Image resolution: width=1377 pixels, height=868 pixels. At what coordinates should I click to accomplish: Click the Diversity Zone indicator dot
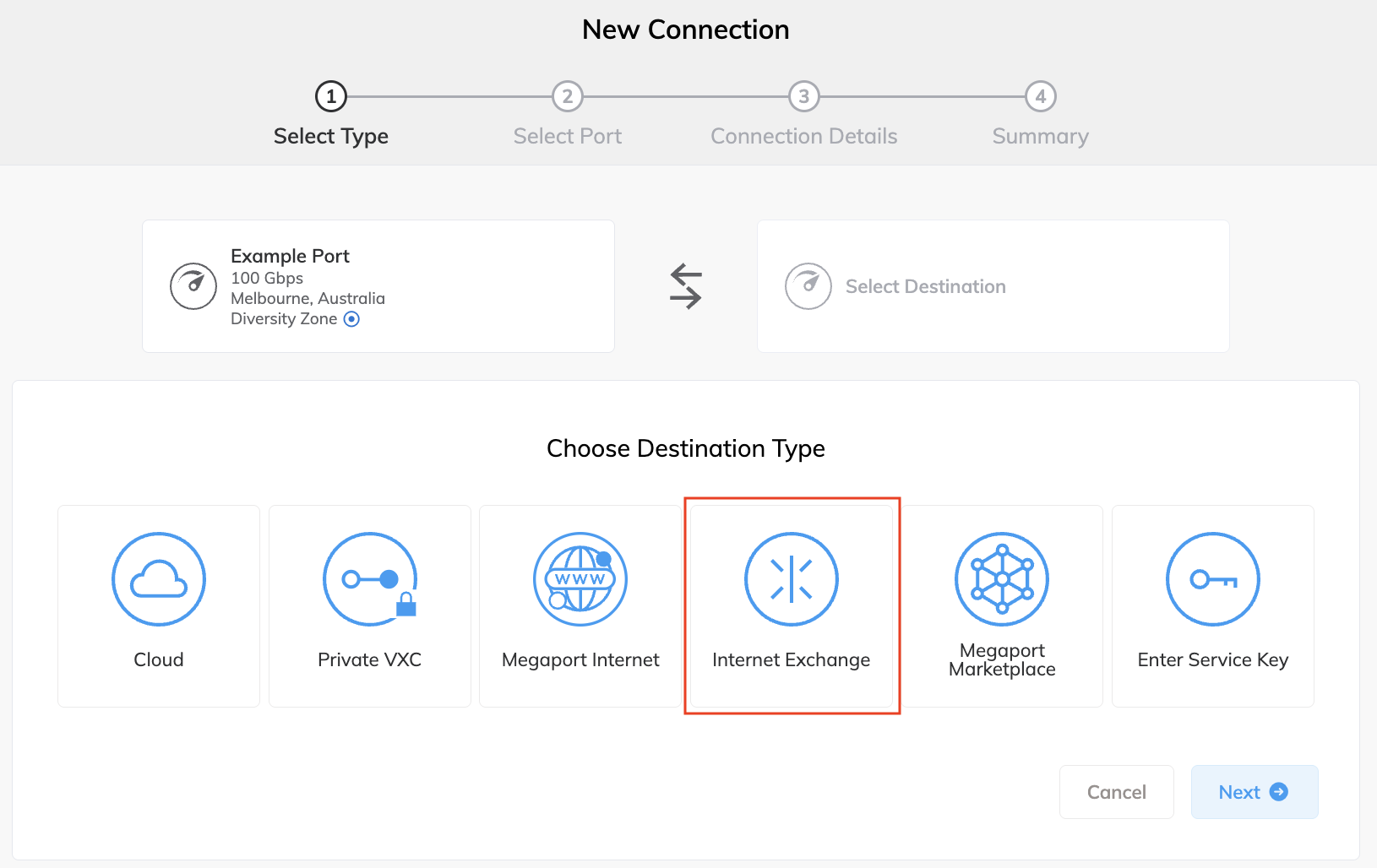point(352,318)
